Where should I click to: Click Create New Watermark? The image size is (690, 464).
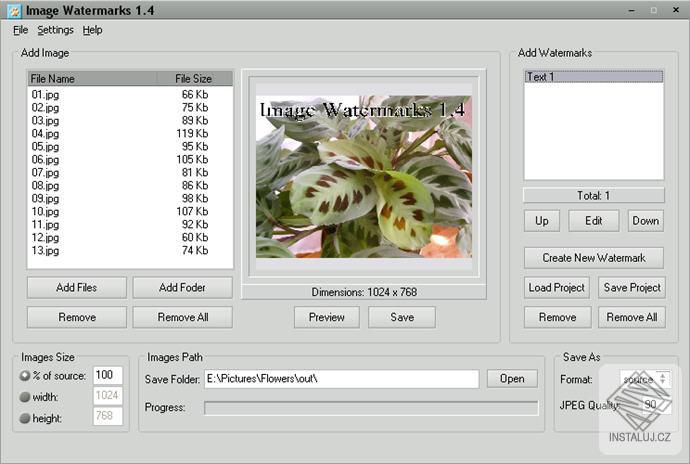[x=594, y=258]
